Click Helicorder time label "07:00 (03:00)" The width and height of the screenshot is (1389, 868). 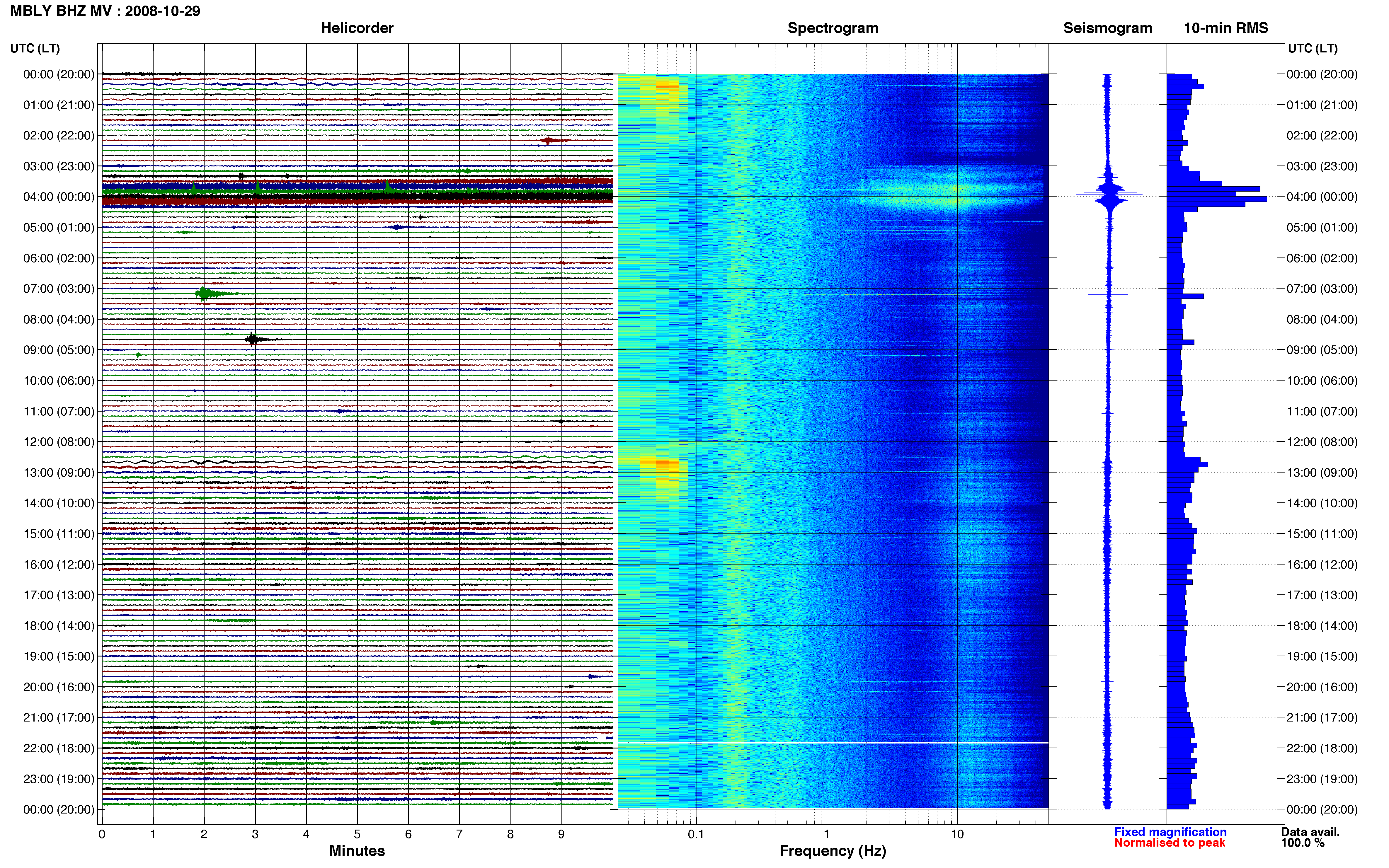pyautogui.click(x=59, y=288)
